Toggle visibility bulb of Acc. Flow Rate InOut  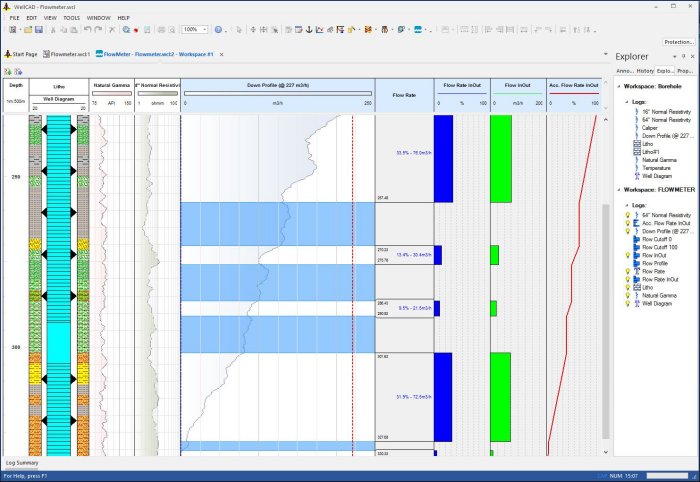tap(627, 222)
